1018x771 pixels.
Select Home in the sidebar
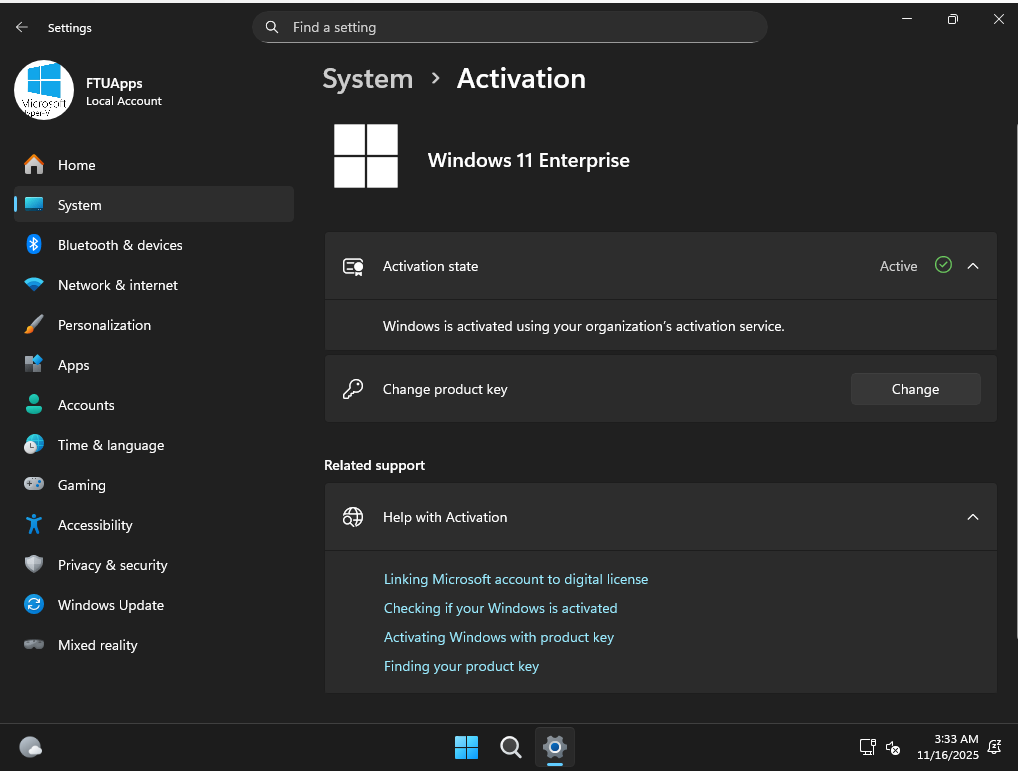[76, 165]
